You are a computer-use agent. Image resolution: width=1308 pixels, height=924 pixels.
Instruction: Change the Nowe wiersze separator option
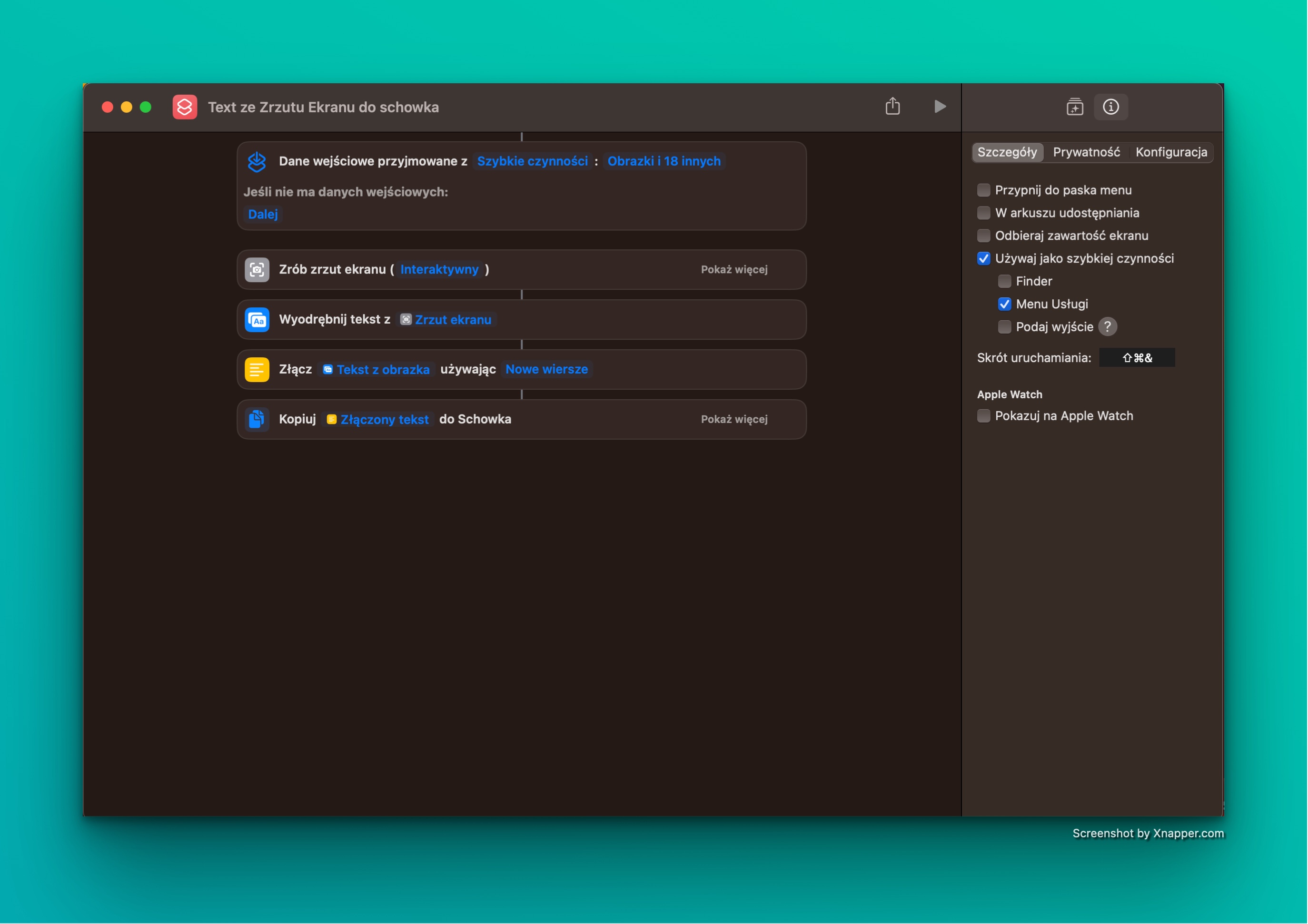point(546,369)
